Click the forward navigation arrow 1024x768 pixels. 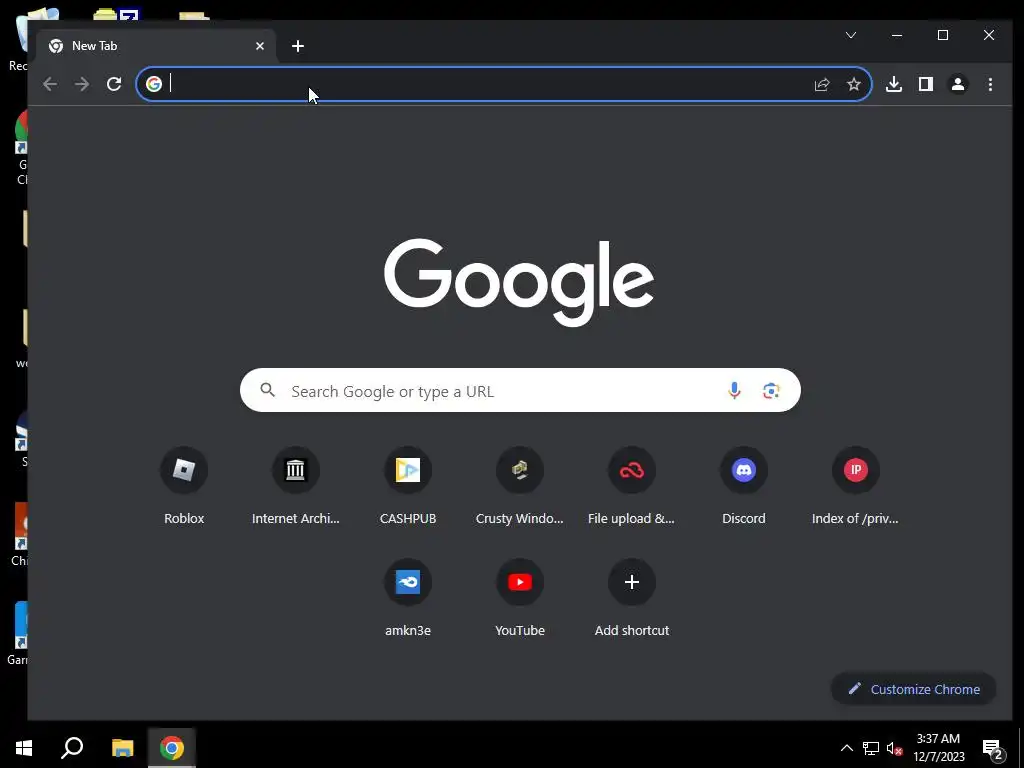click(x=82, y=84)
